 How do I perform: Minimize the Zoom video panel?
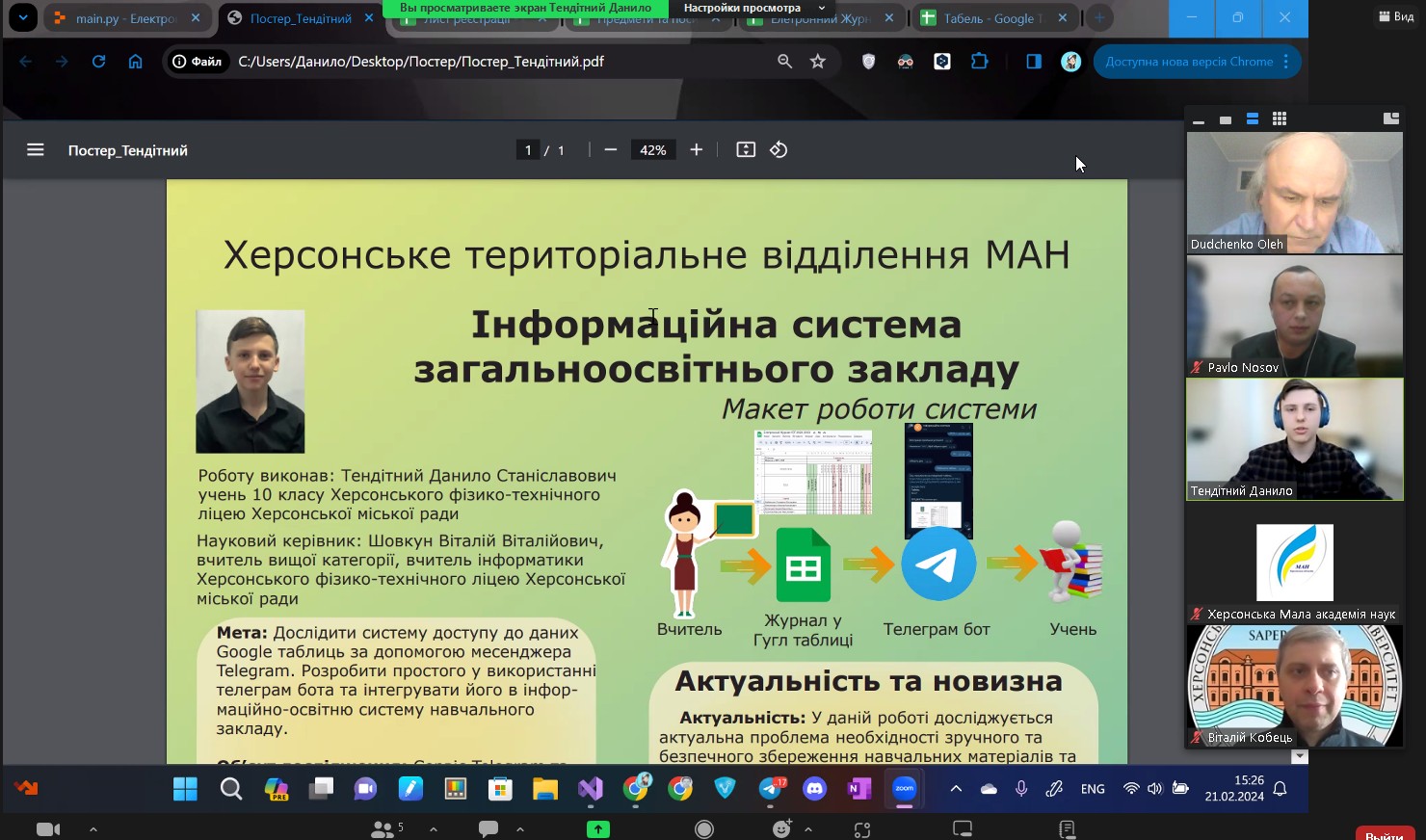point(1199,120)
